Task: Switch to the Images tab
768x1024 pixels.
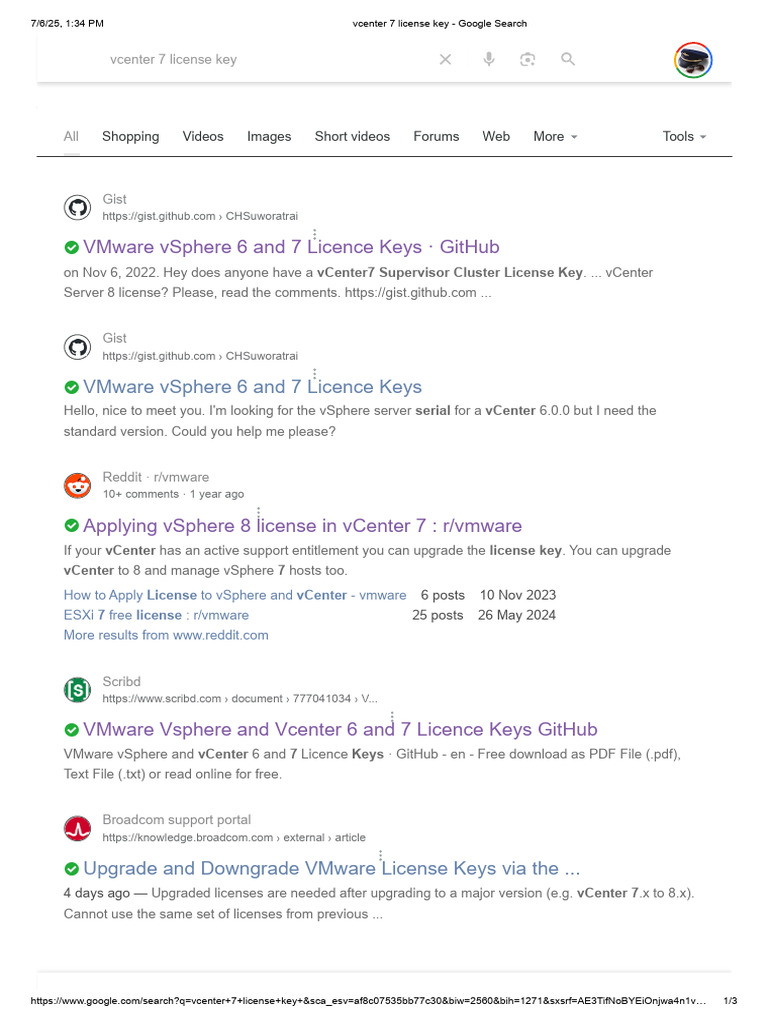Action: point(269,137)
